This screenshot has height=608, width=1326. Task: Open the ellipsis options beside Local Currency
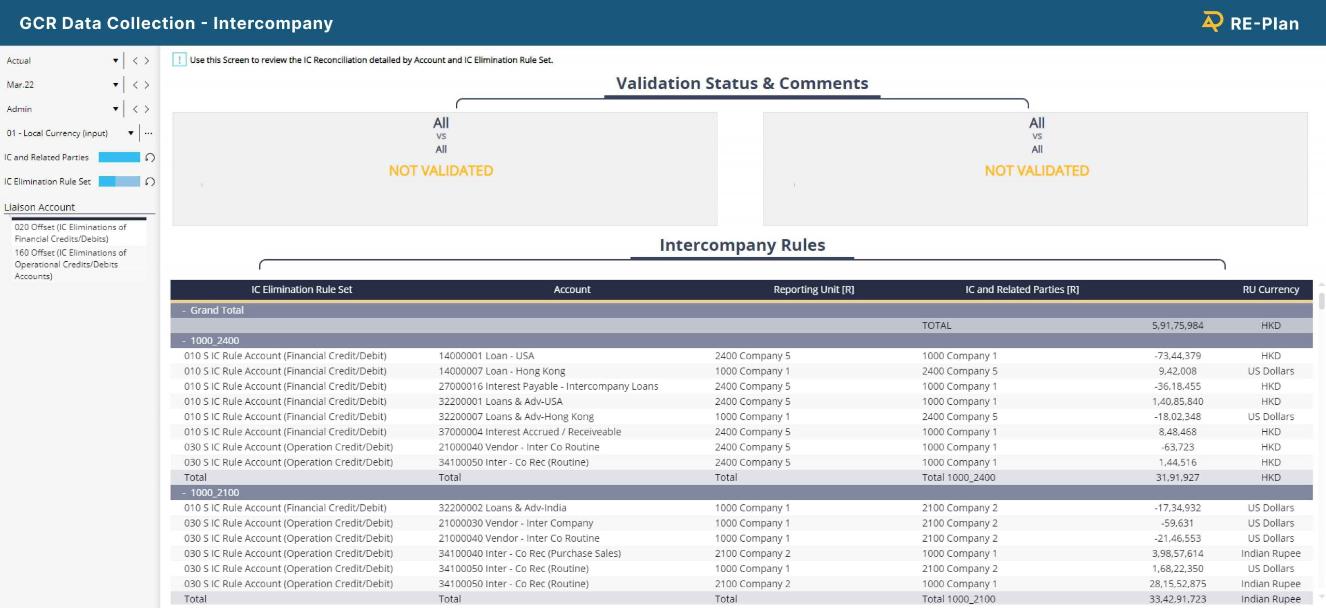pos(148,133)
